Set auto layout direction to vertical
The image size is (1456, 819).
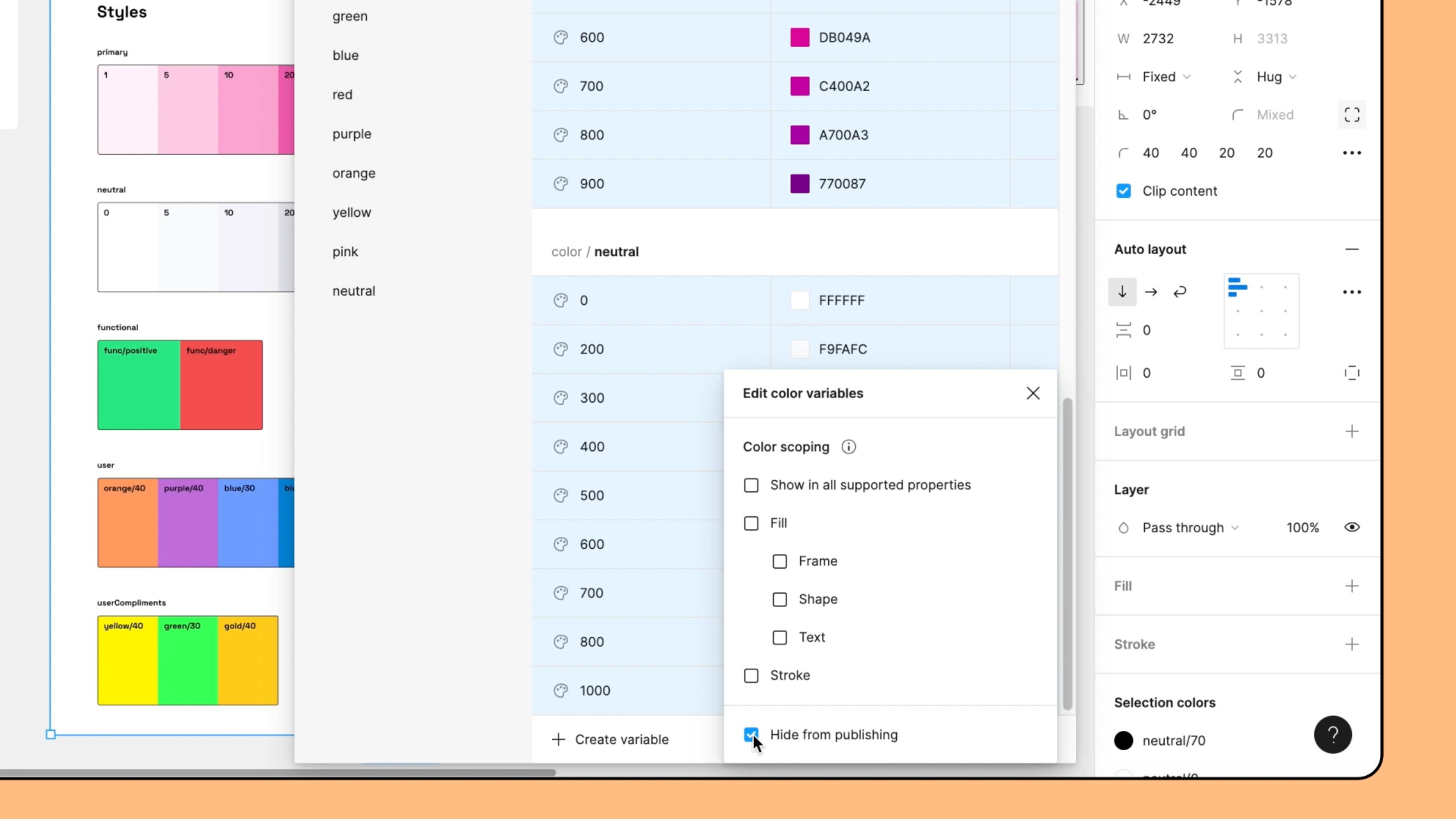[x=1122, y=292]
